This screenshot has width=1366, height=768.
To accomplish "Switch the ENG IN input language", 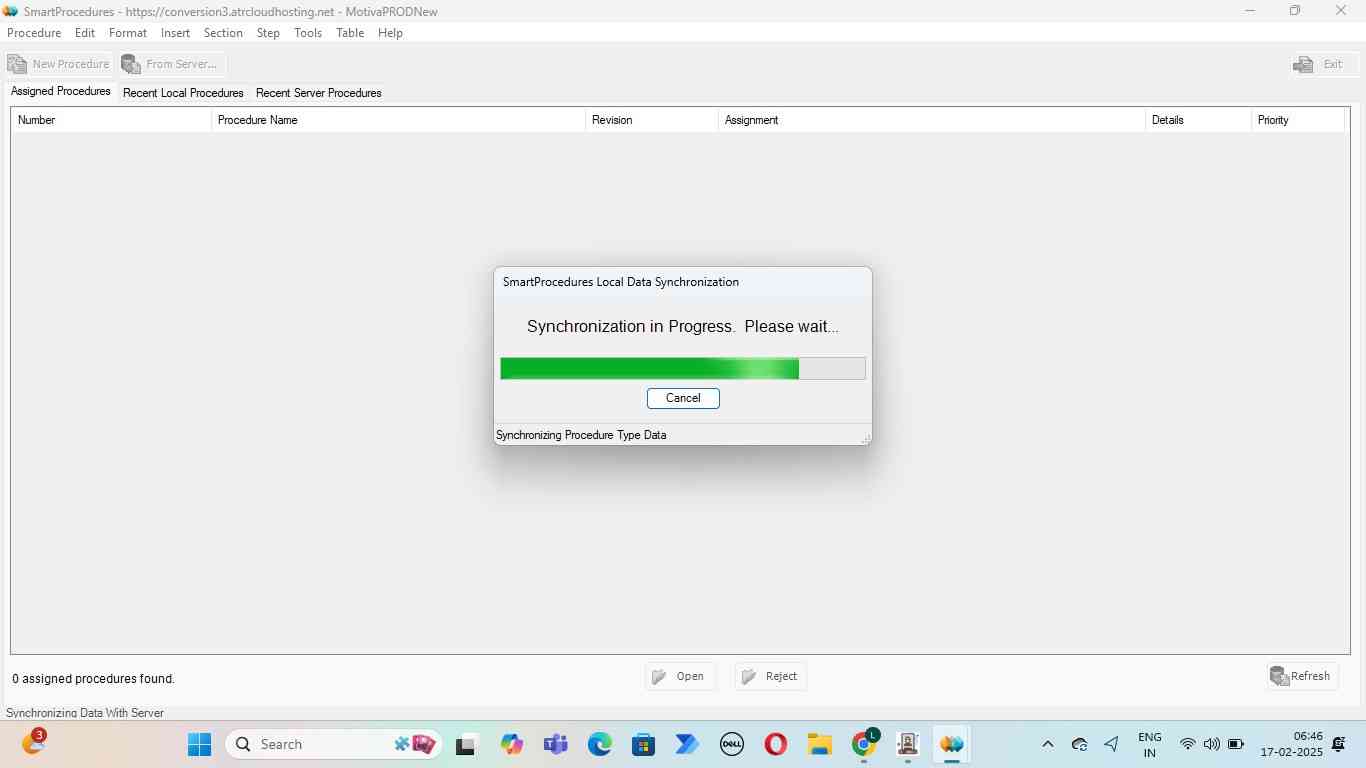I will (x=1150, y=745).
